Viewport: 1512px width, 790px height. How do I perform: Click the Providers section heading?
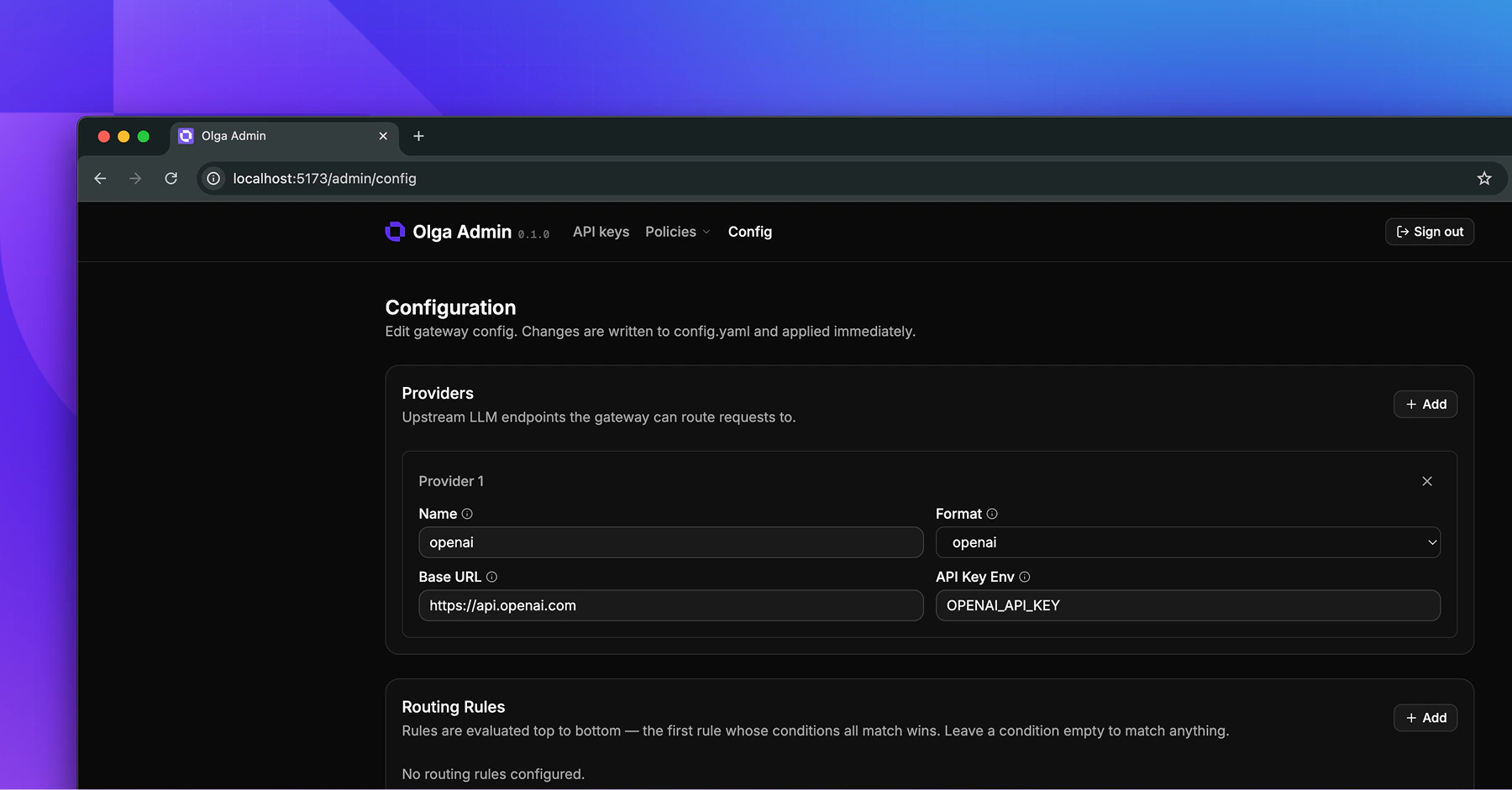tap(438, 393)
